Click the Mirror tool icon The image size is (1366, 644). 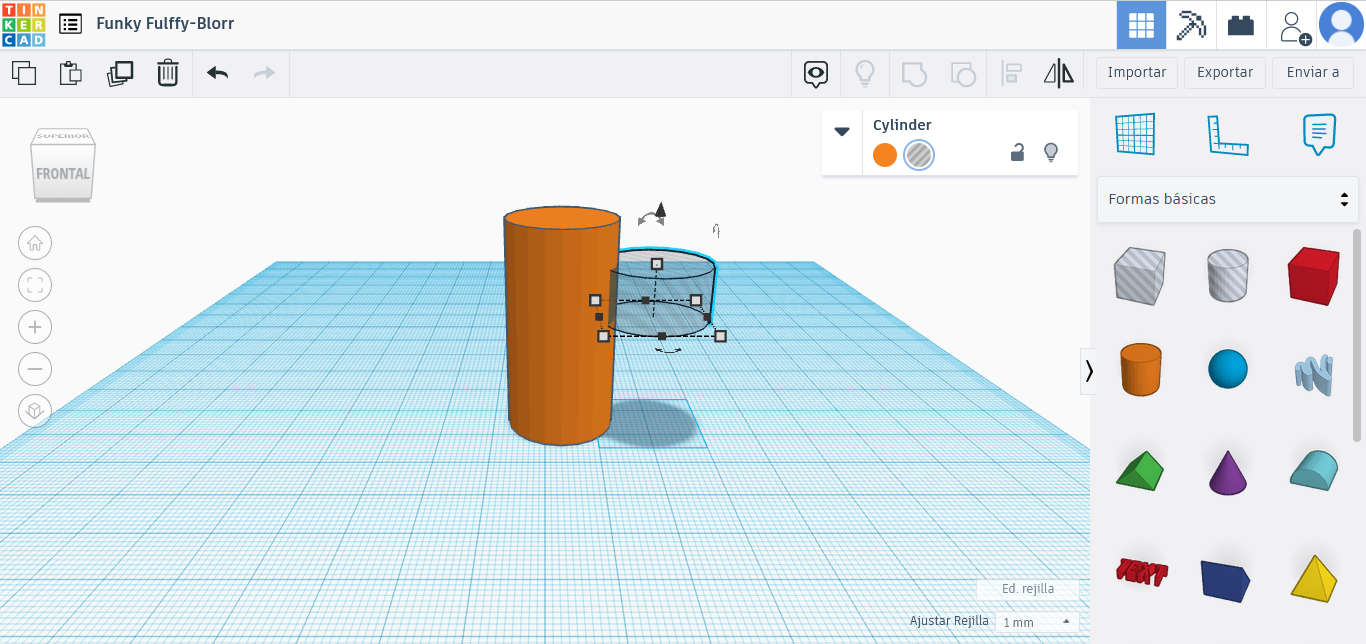1058,73
